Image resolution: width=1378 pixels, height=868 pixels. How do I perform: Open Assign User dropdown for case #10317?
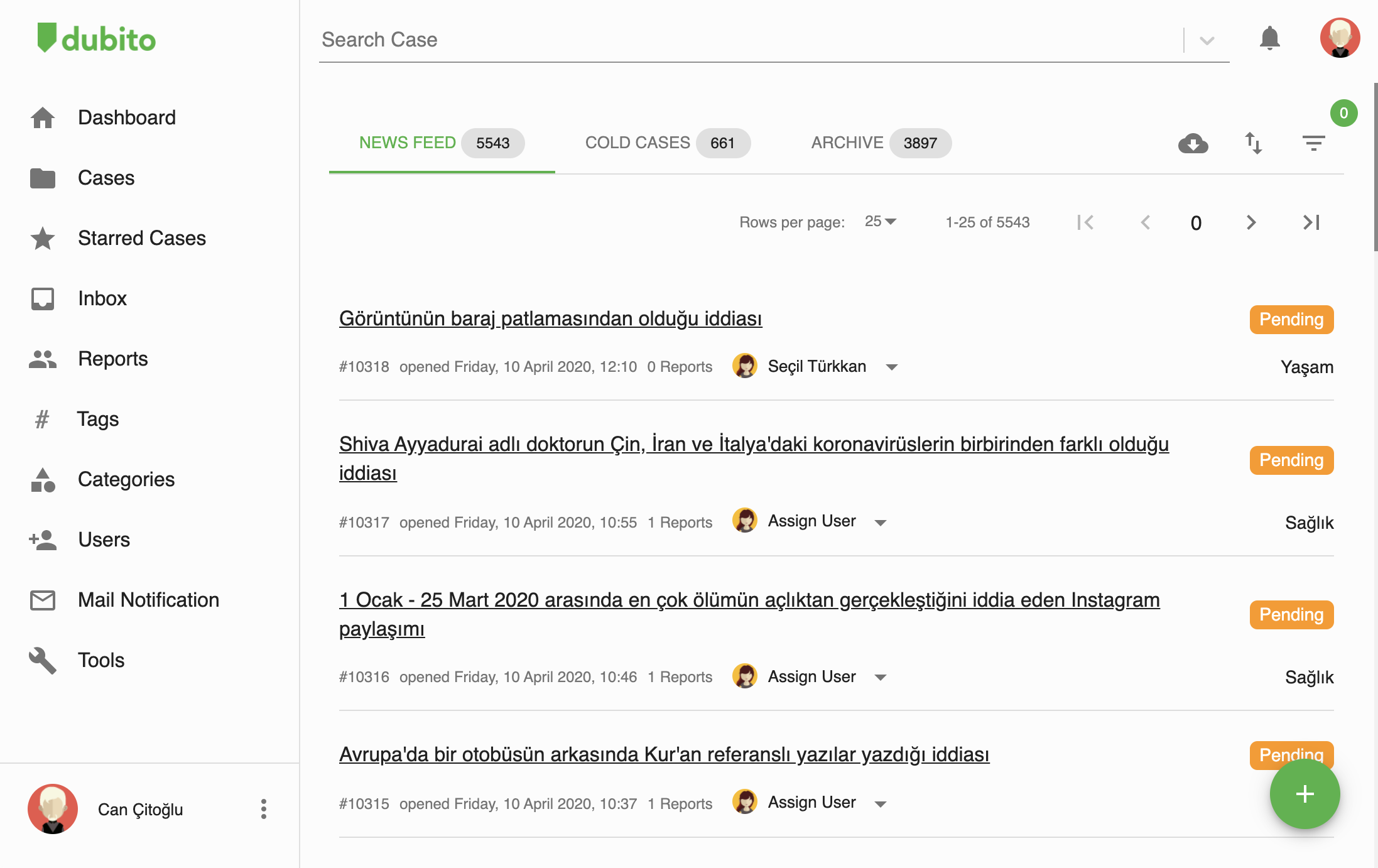pyautogui.click(x=880, y=523)
